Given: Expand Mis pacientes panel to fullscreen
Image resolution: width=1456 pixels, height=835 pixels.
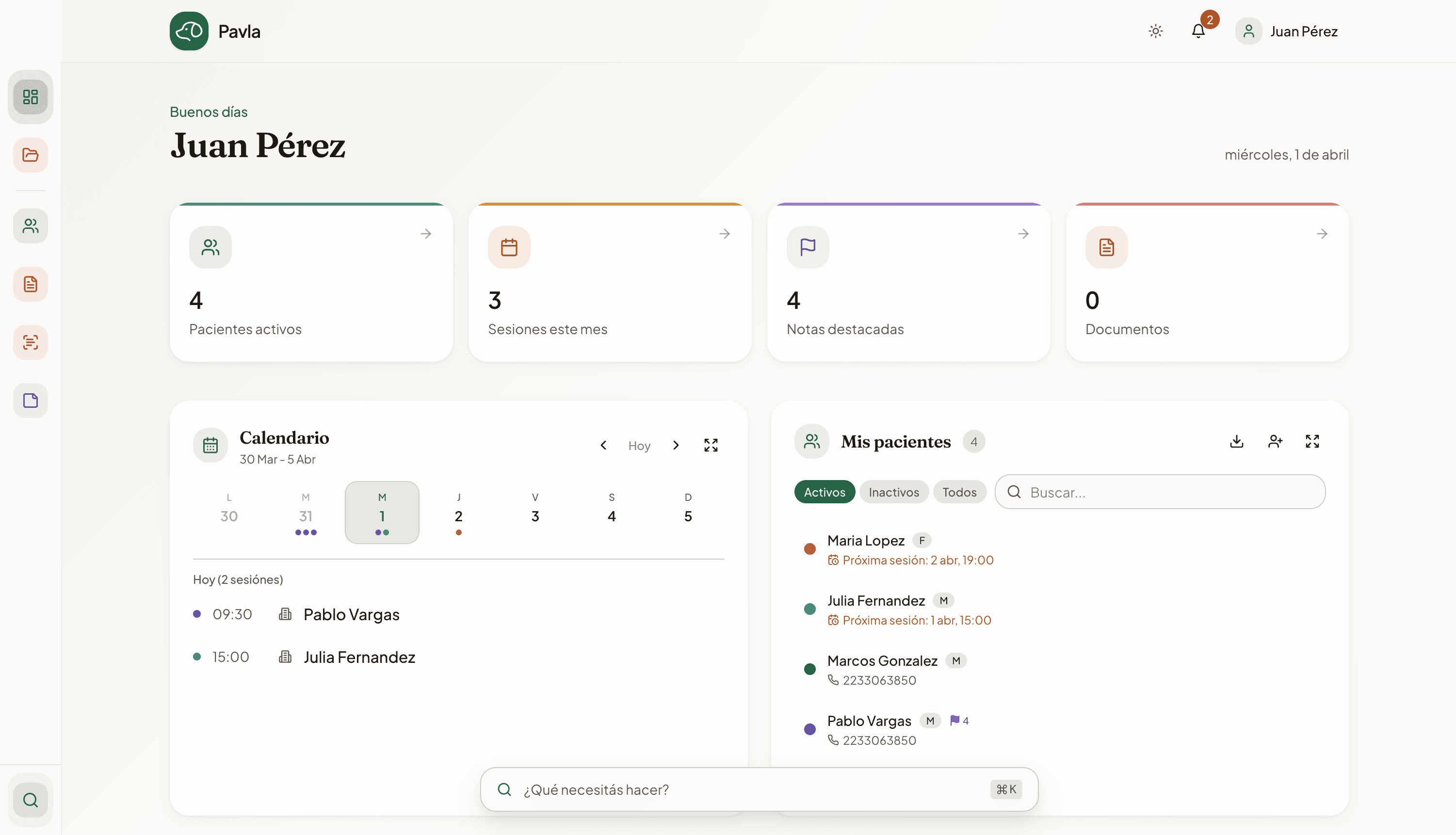Looking at the screenshot, I should [x=1312, y=441].
